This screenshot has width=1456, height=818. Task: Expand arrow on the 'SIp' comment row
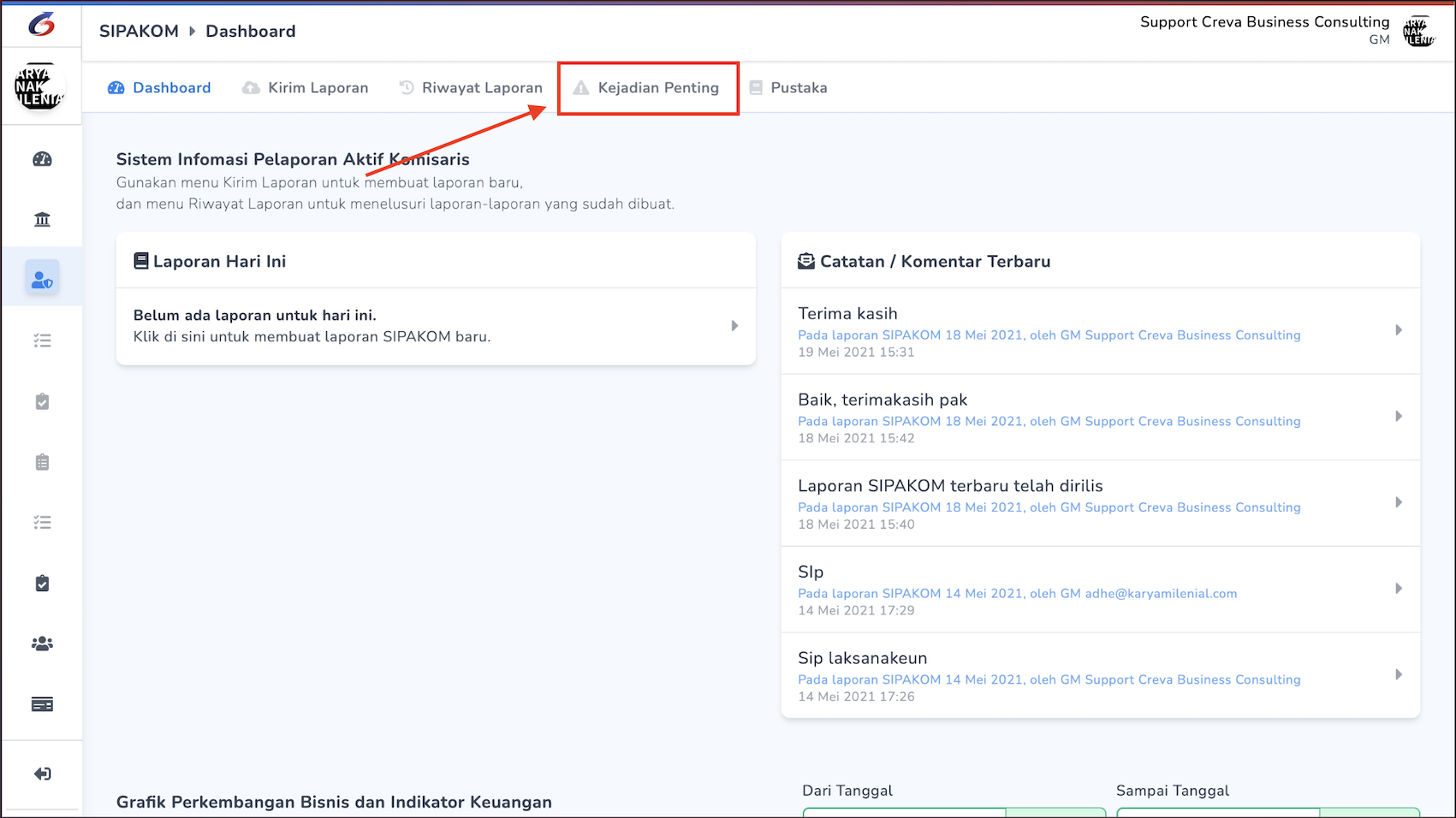click(x=1399, y=589)
